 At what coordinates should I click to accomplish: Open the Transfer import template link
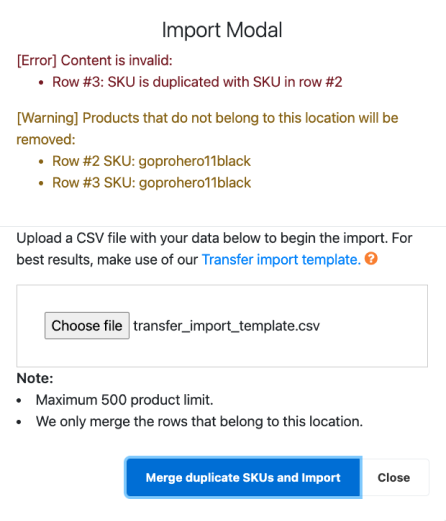point(281,259)
